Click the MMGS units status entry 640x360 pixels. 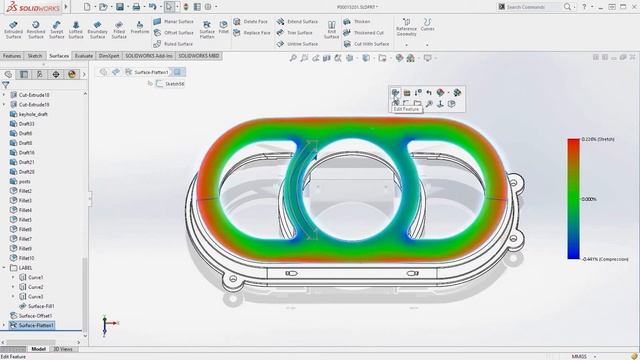click(579, 356)
